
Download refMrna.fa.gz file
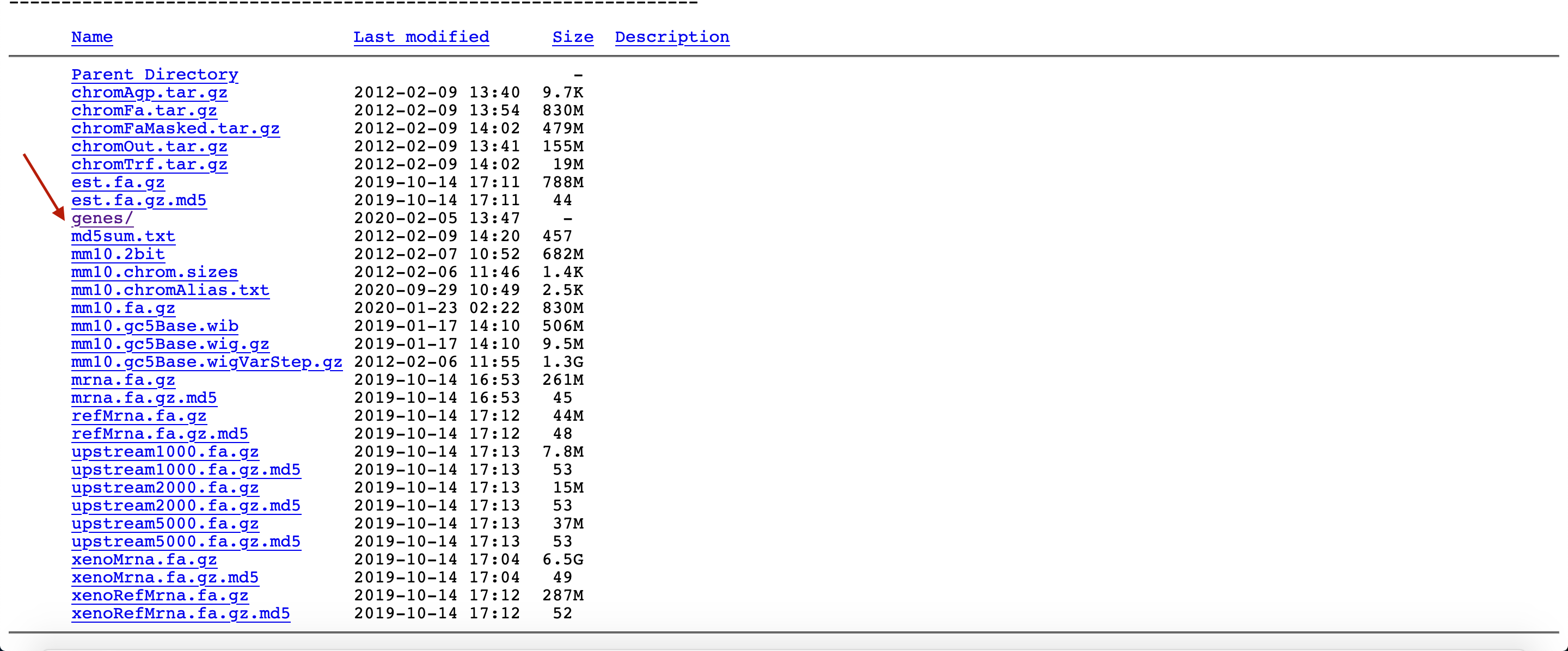pos(139,415)
